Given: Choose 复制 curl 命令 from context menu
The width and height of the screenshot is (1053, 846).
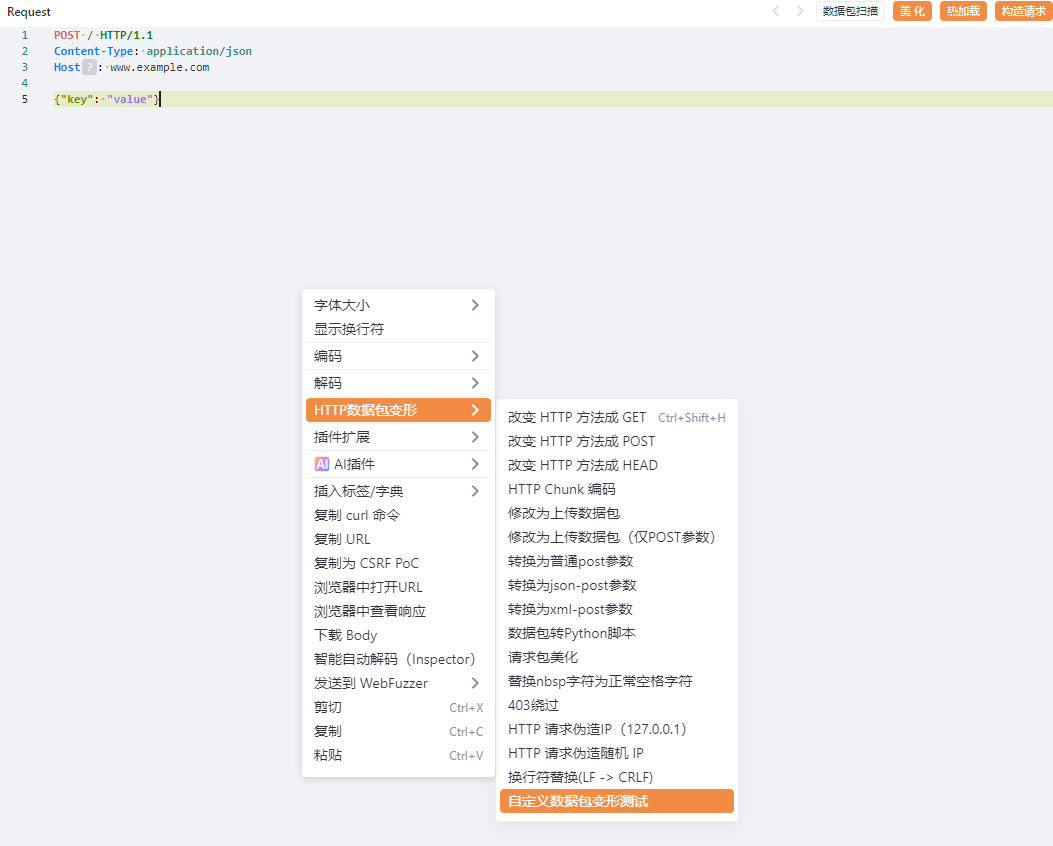Looking at the screenshot, I should [x=357, y=515].
